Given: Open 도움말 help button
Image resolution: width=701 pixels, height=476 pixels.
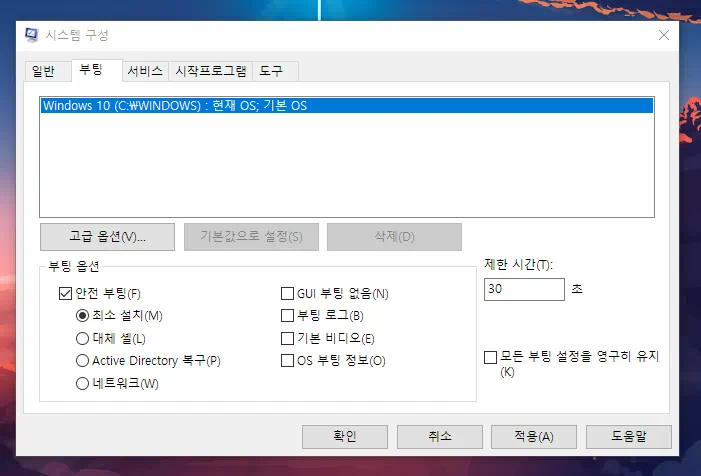Looking at the screenshot, I should coord(629,437).
